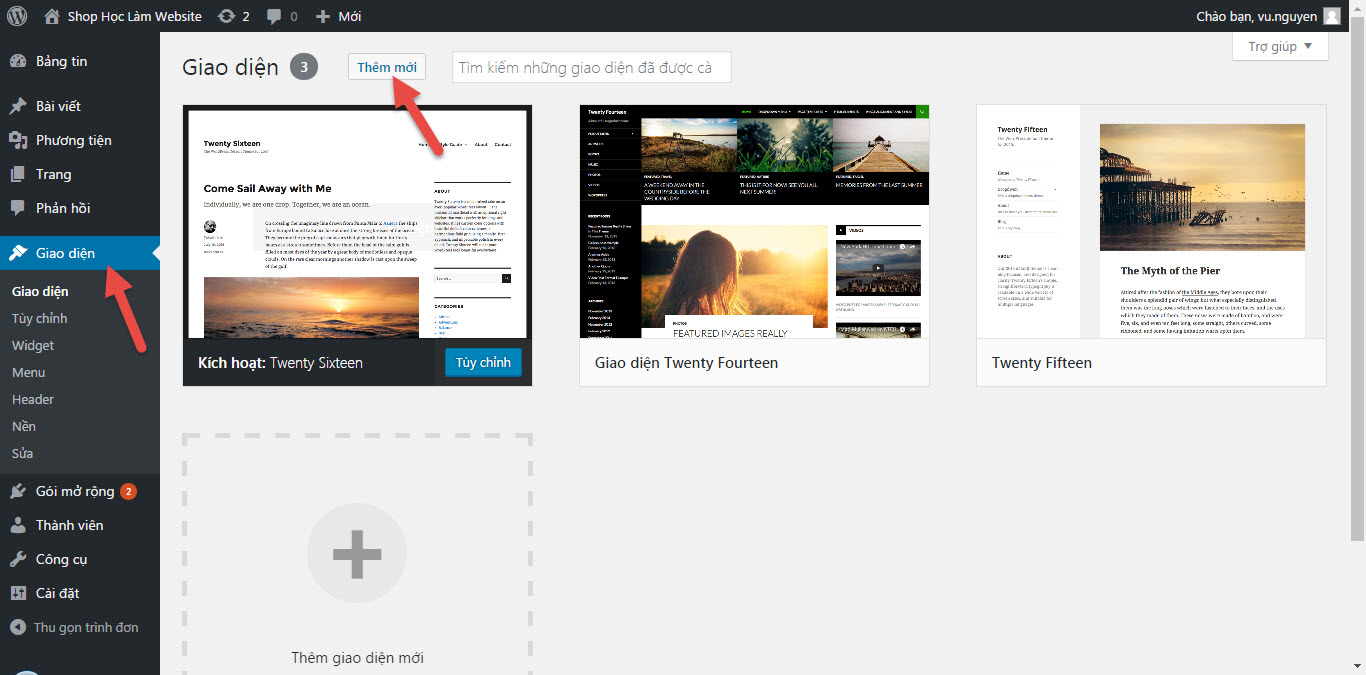This screenshot has width=1366, height=675.
Task: Open updates via the refresh icon showing 2
Action: click(x=232, y=16)
